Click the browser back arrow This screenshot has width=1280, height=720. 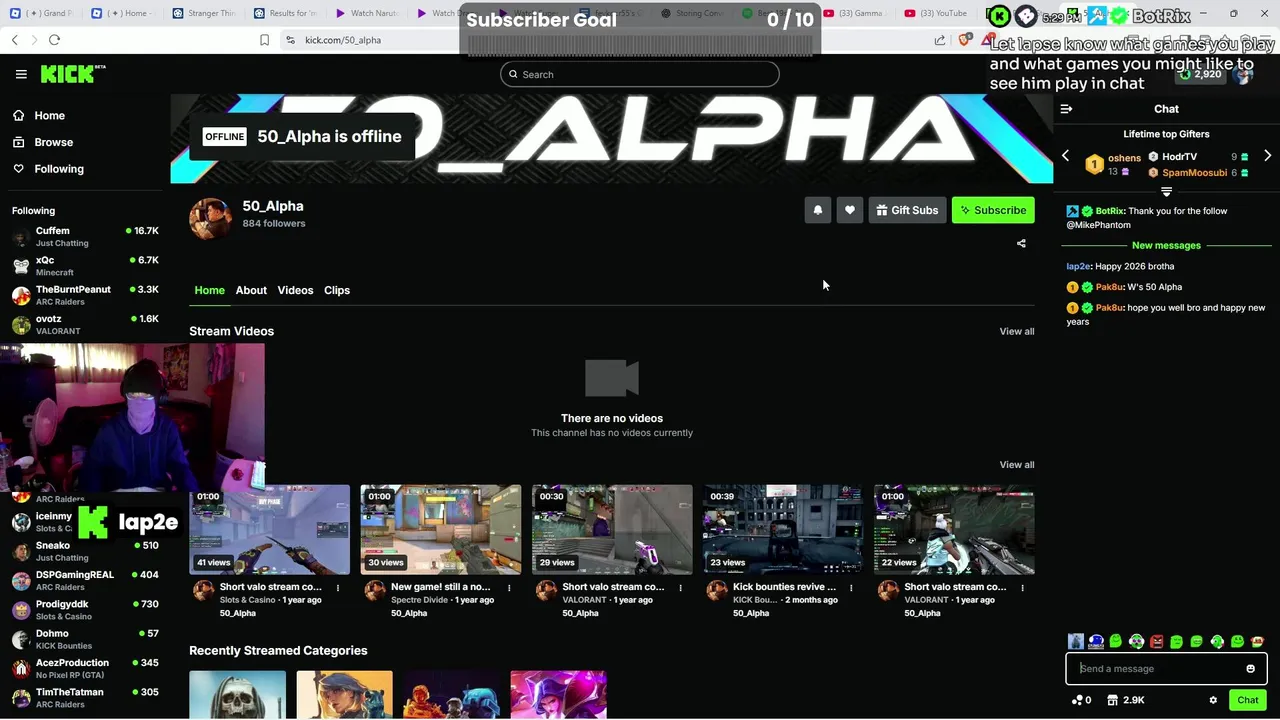click(x=15, y=40)
